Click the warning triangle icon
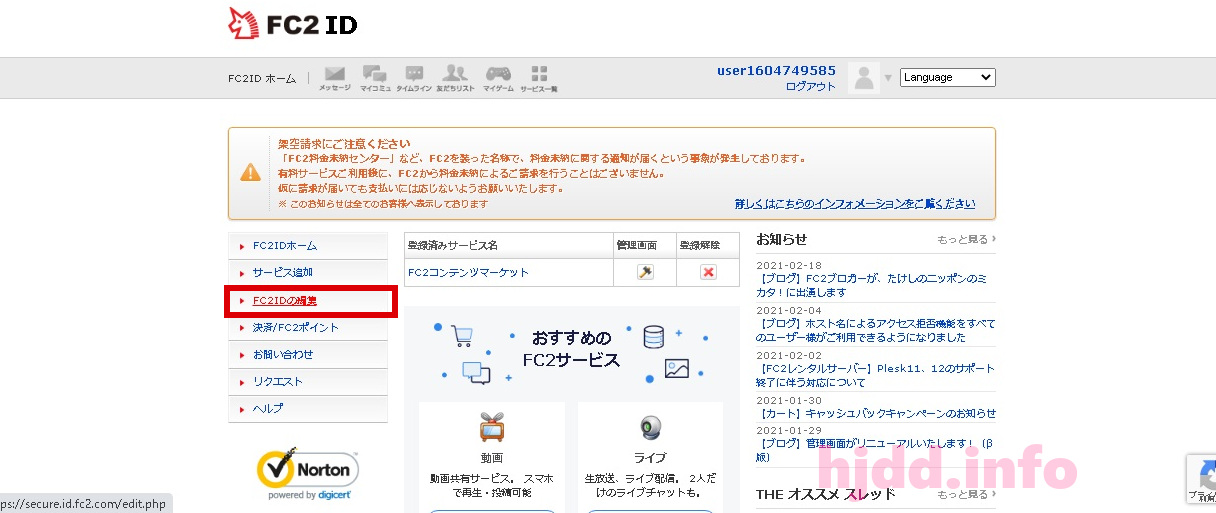This screenshot has height=513, width=1216. pos(250,172)
